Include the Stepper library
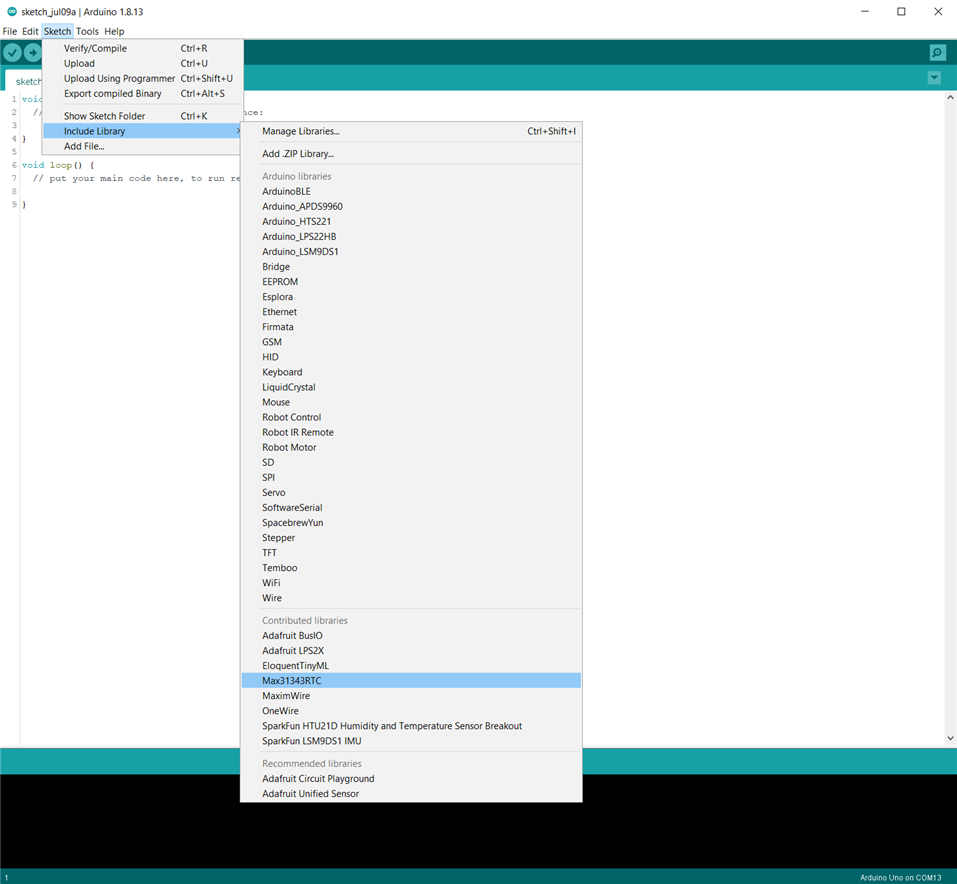This screenshot has width=957, height=884. (x=411, y=538)
